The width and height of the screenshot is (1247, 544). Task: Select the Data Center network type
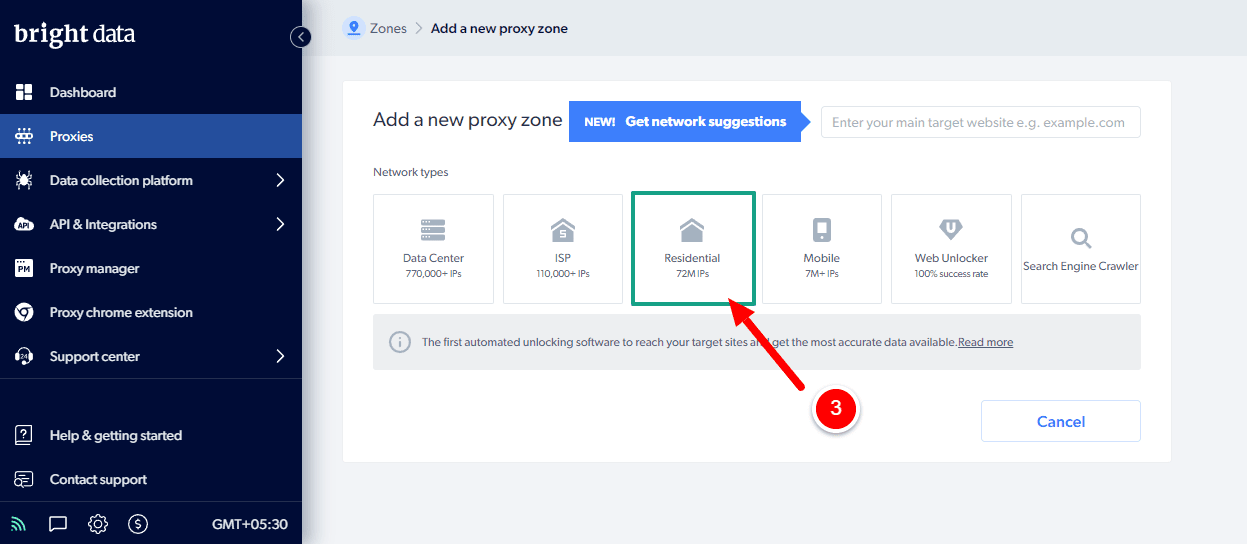tap(433, 249)
